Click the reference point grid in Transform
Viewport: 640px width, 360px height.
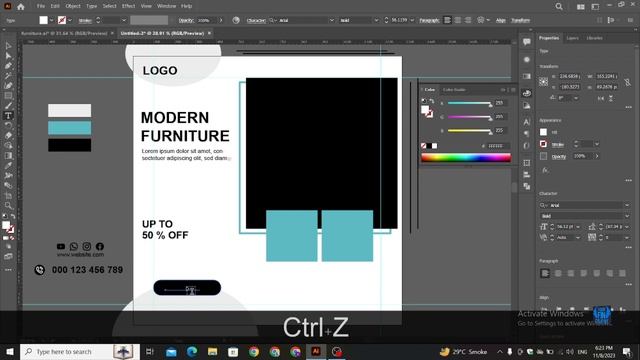pos(543,81)
